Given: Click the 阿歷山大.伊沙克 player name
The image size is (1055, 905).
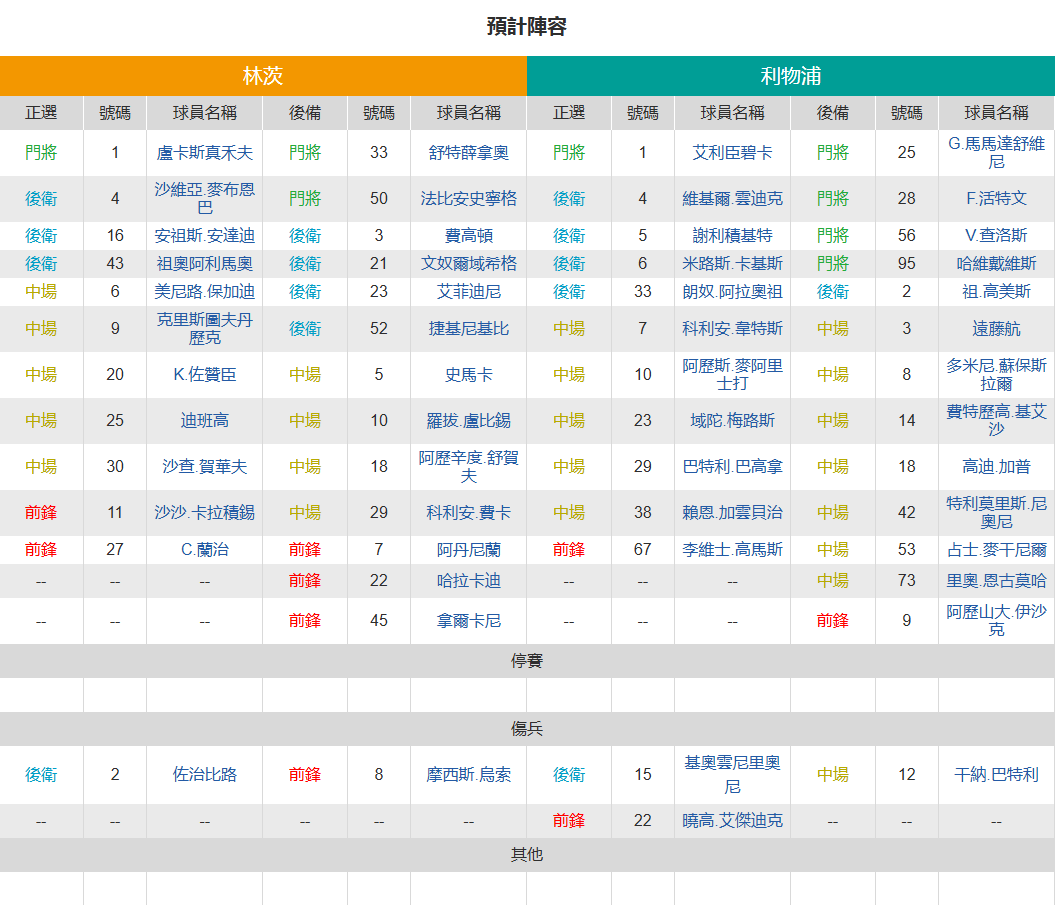Looking at the screenshot, I should tap(996, 621).
